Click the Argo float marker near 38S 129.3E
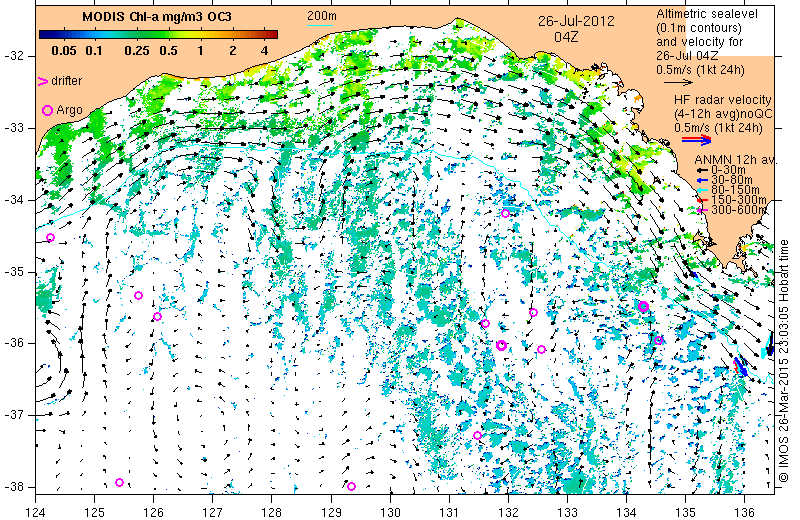Image resolution: width=800 pixels, height=520 pixels. (351, 486)
